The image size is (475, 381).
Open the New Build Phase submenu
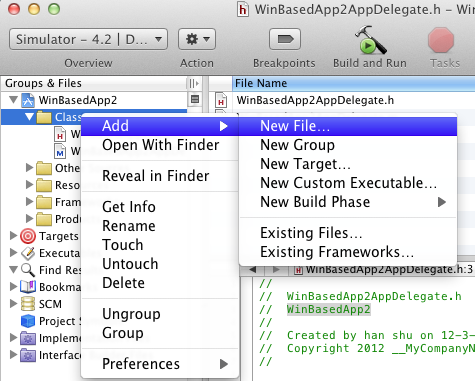(348, 202)
